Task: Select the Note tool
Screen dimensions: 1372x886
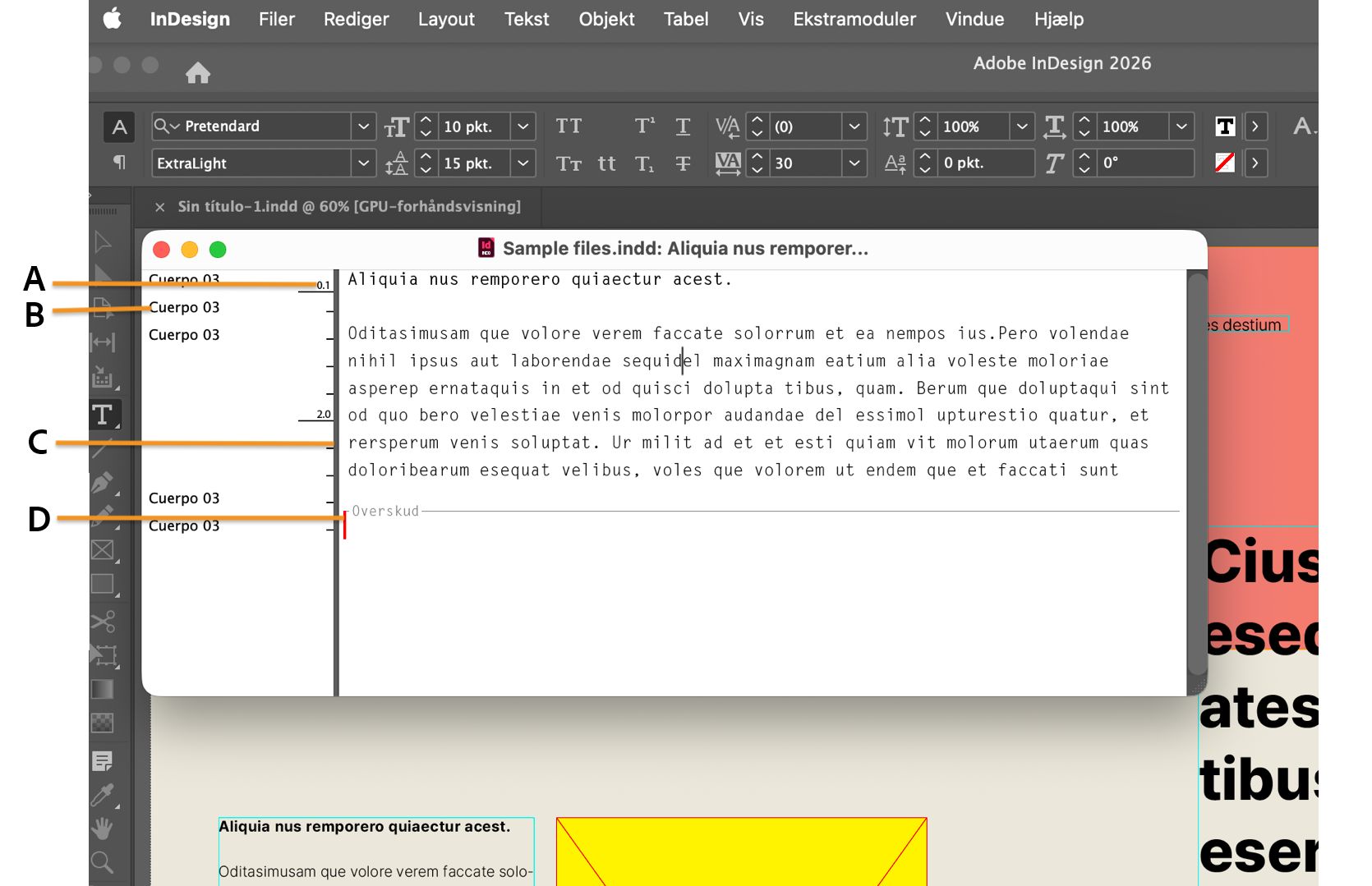Action: tap(103, 761)
